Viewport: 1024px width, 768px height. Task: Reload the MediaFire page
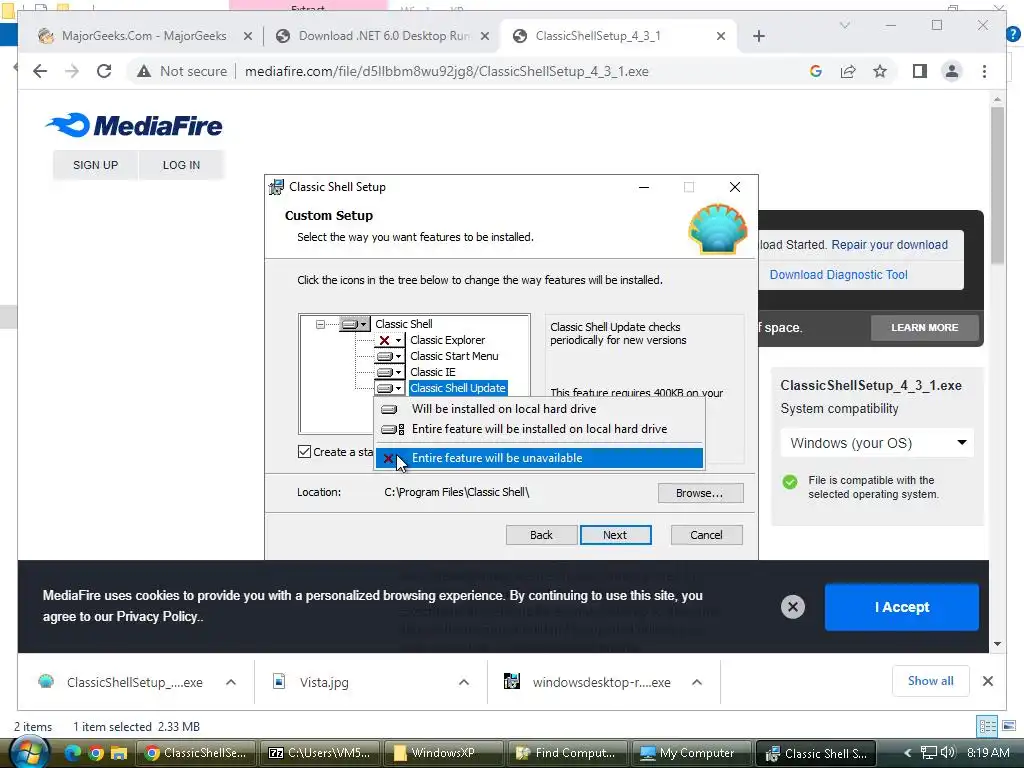104,71
